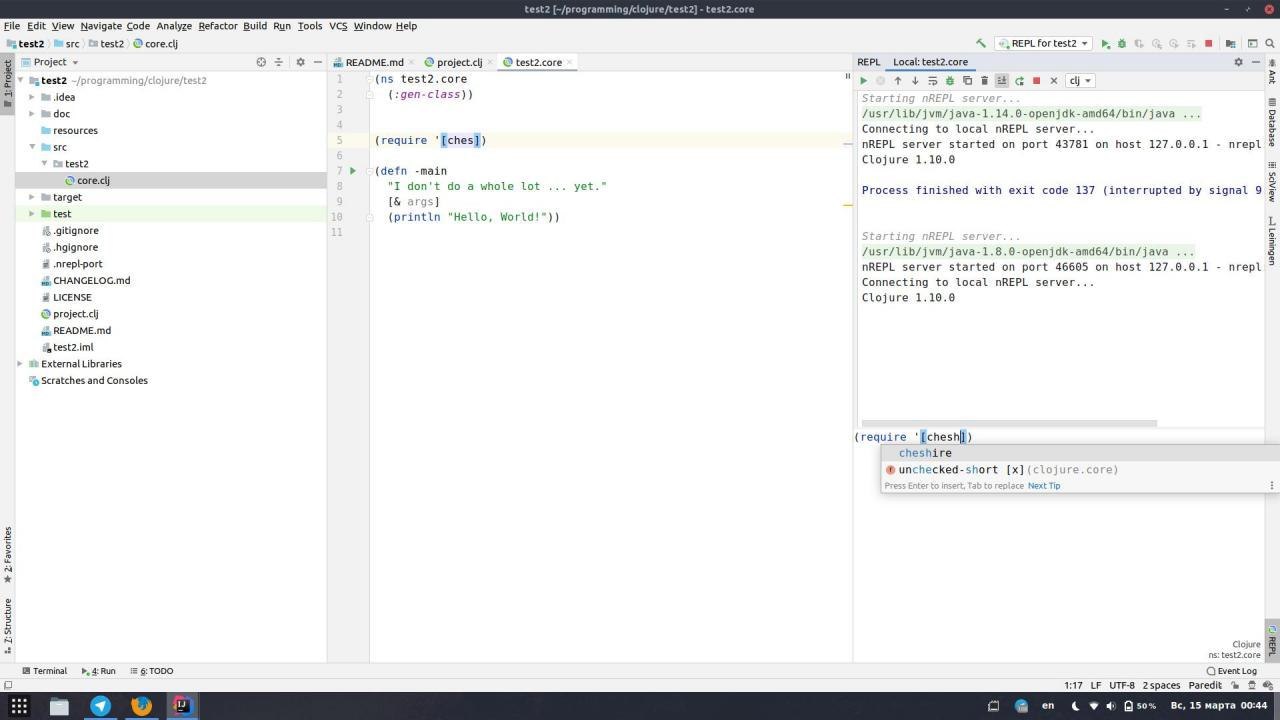Screen dimensions: 1280x720
Task: Toggle Paredit mode in status bar
Action: [1204, 685]
